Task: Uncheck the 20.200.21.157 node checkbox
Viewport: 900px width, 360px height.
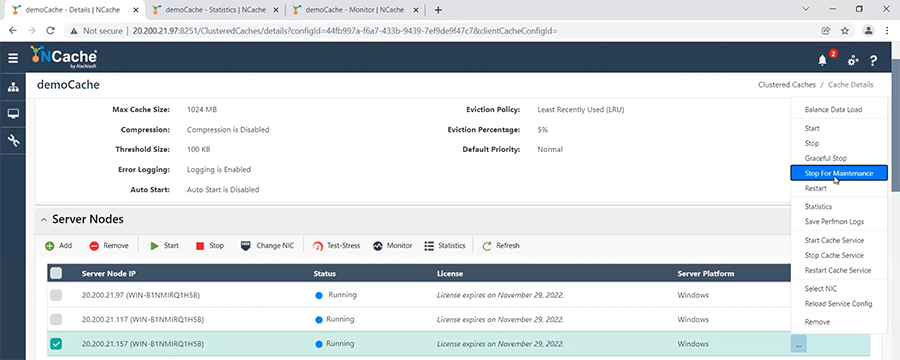Action: [x=56, y=344]
